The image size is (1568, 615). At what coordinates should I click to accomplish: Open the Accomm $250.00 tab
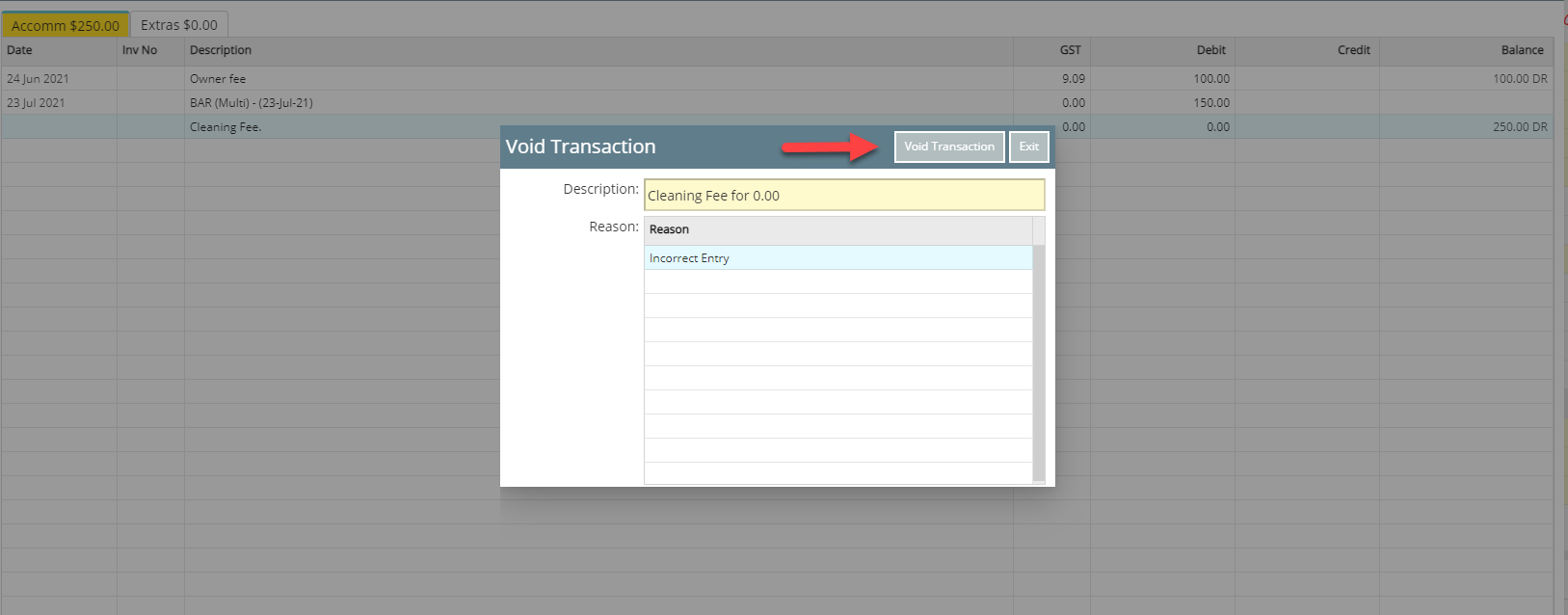tap(66, 25)
